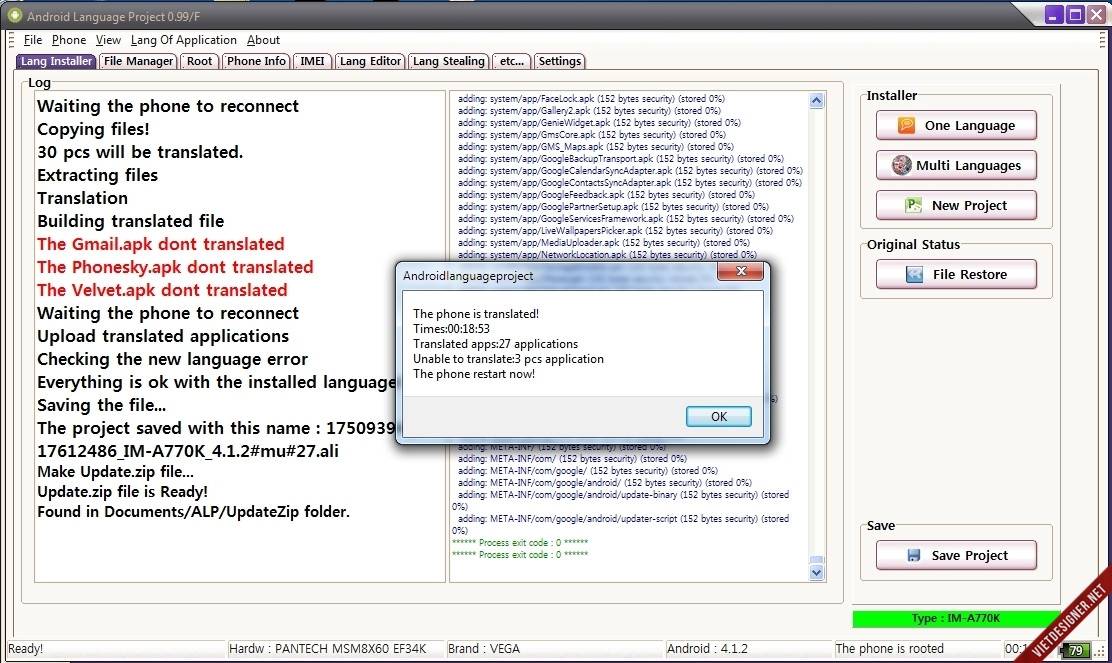Open the About menu
This screenshot has height=663, width=1112.
point(263,40)
